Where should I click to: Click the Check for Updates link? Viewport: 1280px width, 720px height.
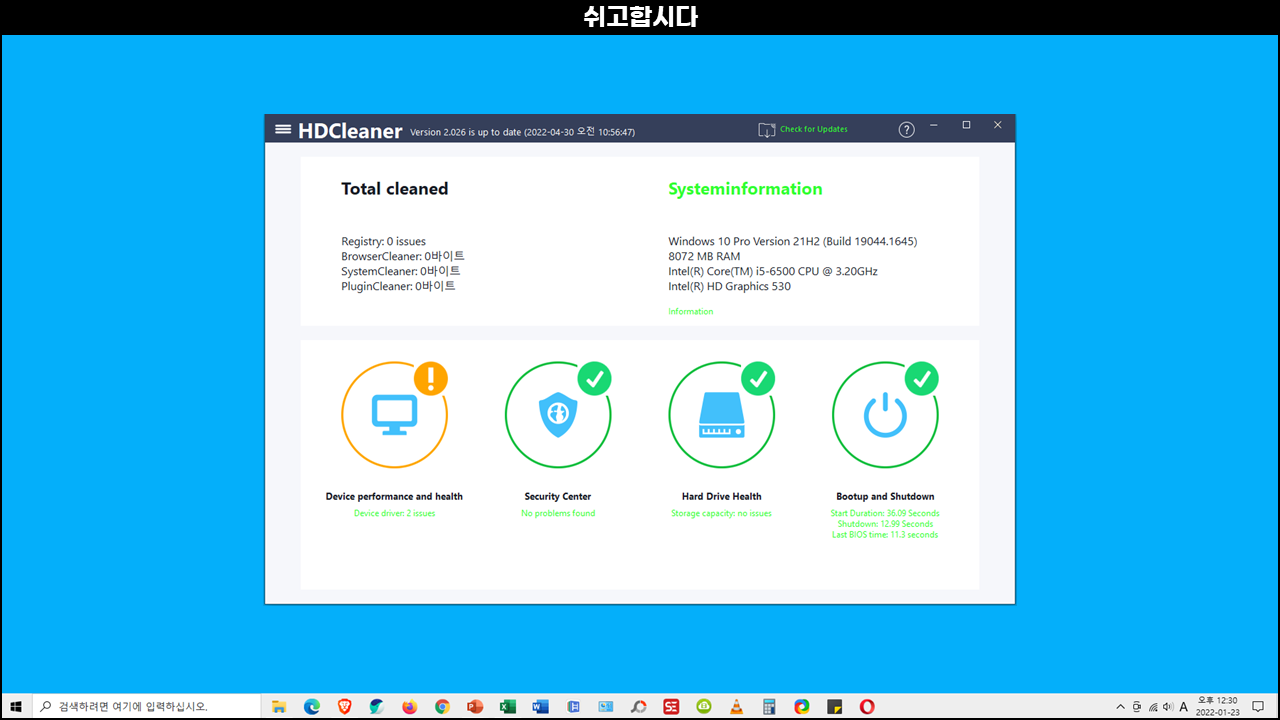tap(814, 129)
